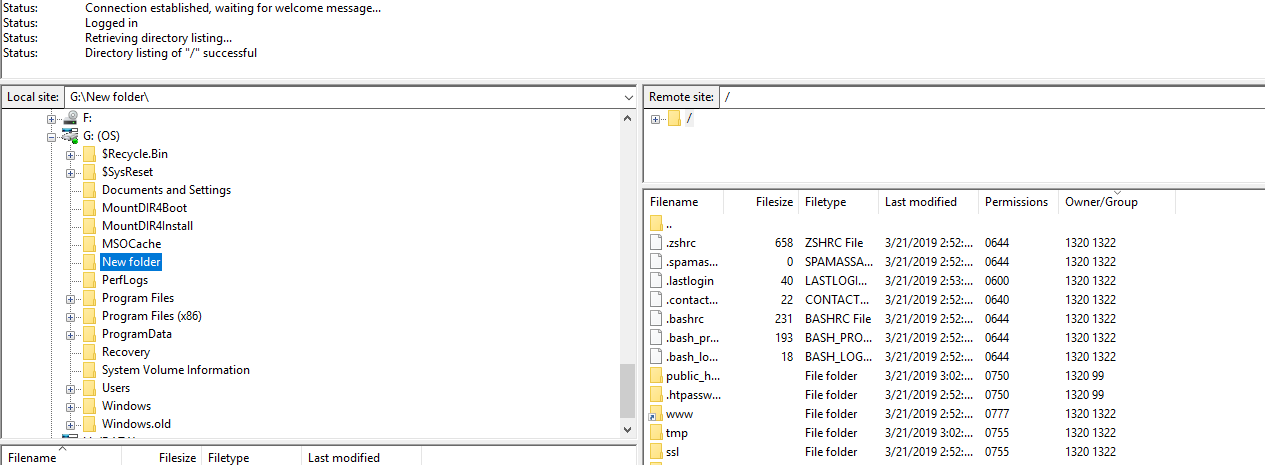Select the Program Files (x86) folder label
1265x465 pixels.
point(152,316)
